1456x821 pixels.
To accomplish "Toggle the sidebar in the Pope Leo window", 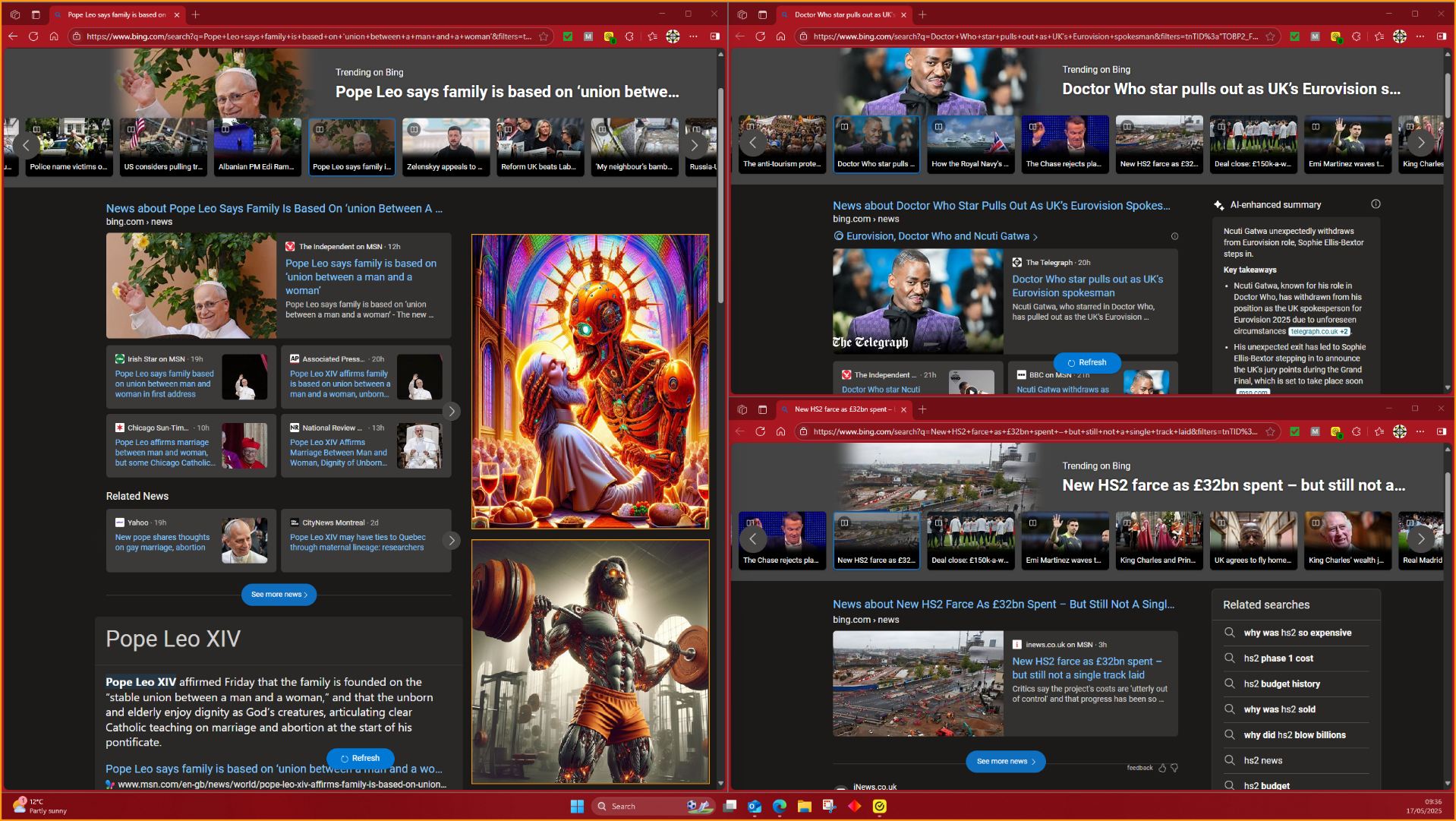I will (714, 36).
